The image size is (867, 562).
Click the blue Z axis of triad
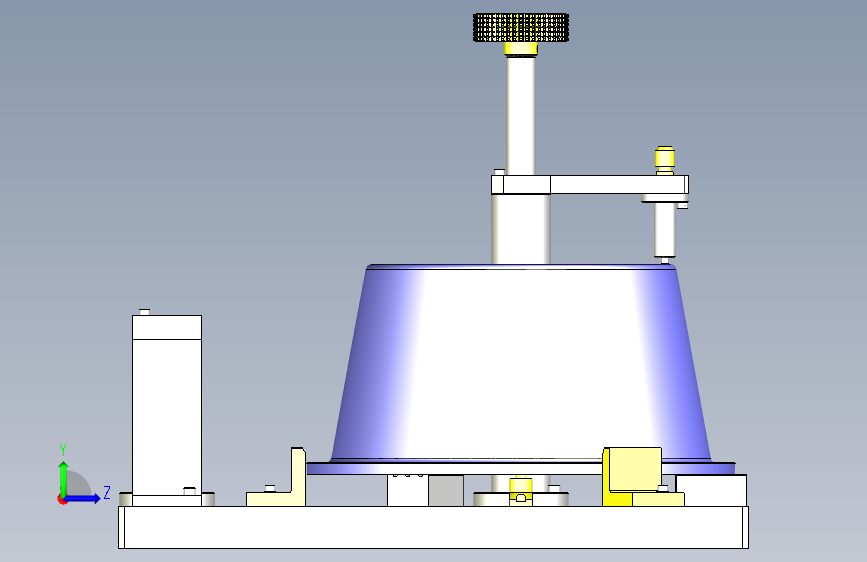(83, 498)
